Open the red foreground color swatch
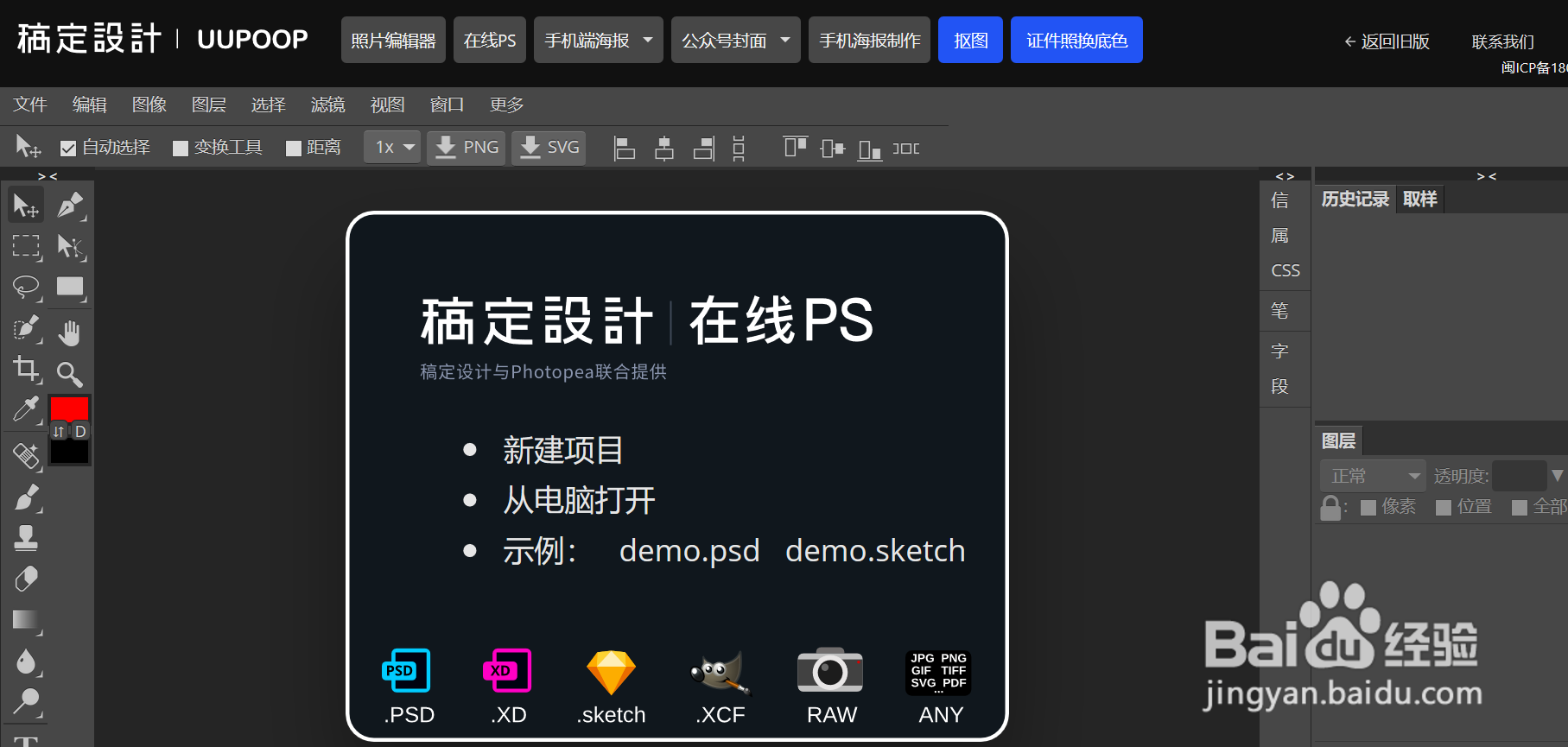Image resolution: width=1568 pixels, height=747 pixels. pos(69,408)
